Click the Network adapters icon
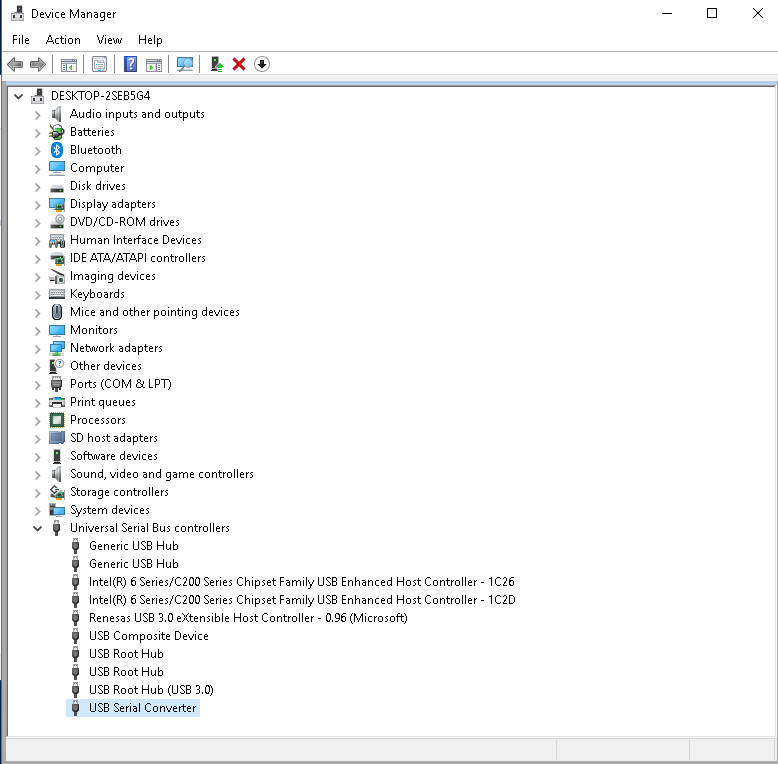This screenshot has width=778, height=764. tap(57, 348)
